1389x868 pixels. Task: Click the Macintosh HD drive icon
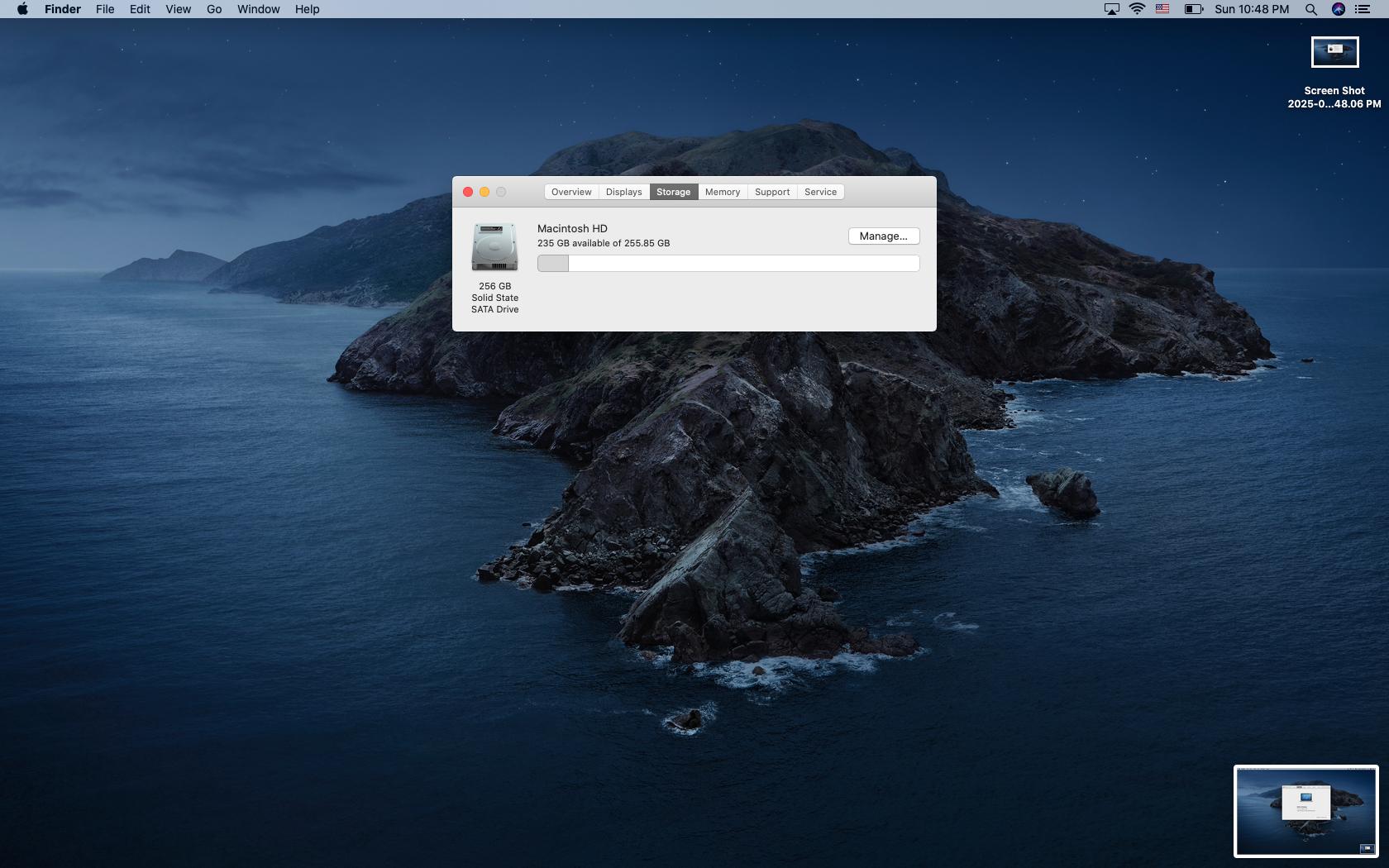click(x=494, y=247)
